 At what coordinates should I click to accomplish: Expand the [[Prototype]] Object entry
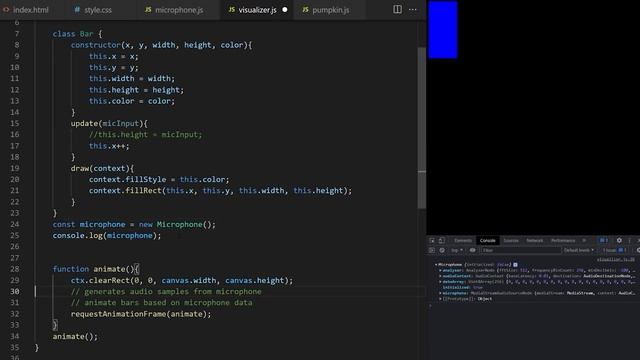(440, 299)
